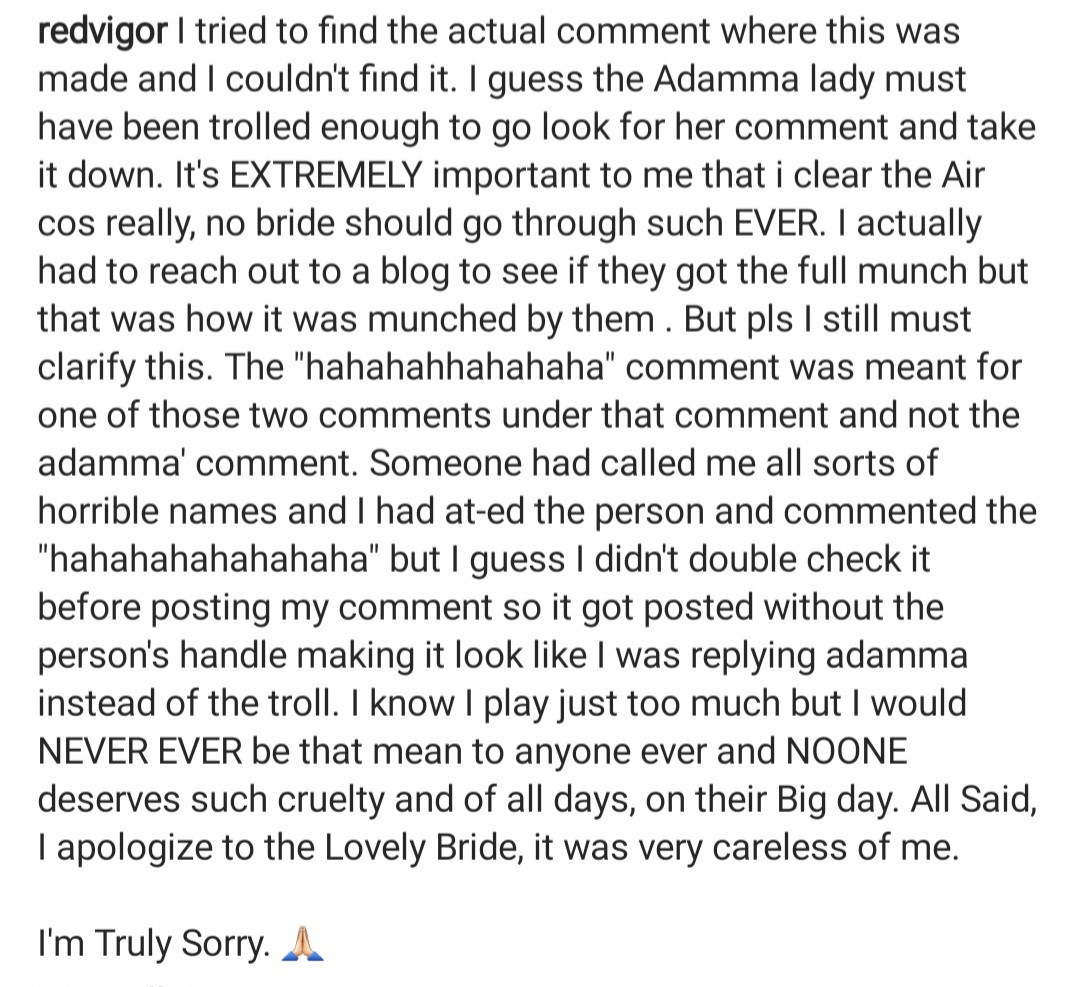Click the praying hands emoji
This screenshot has width=1080, height=987.
coord(304,942)
